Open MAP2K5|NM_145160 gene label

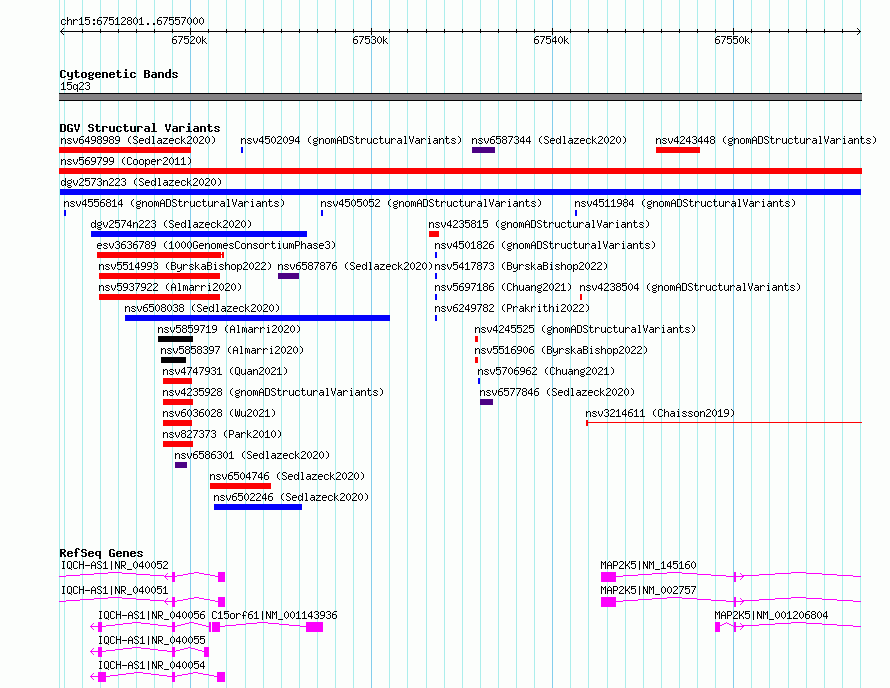[x=648, y=565]
